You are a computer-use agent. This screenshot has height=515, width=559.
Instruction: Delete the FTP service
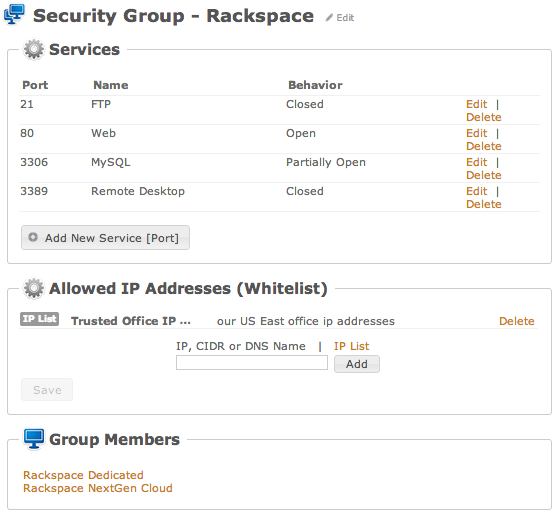[x=483, y=117]
